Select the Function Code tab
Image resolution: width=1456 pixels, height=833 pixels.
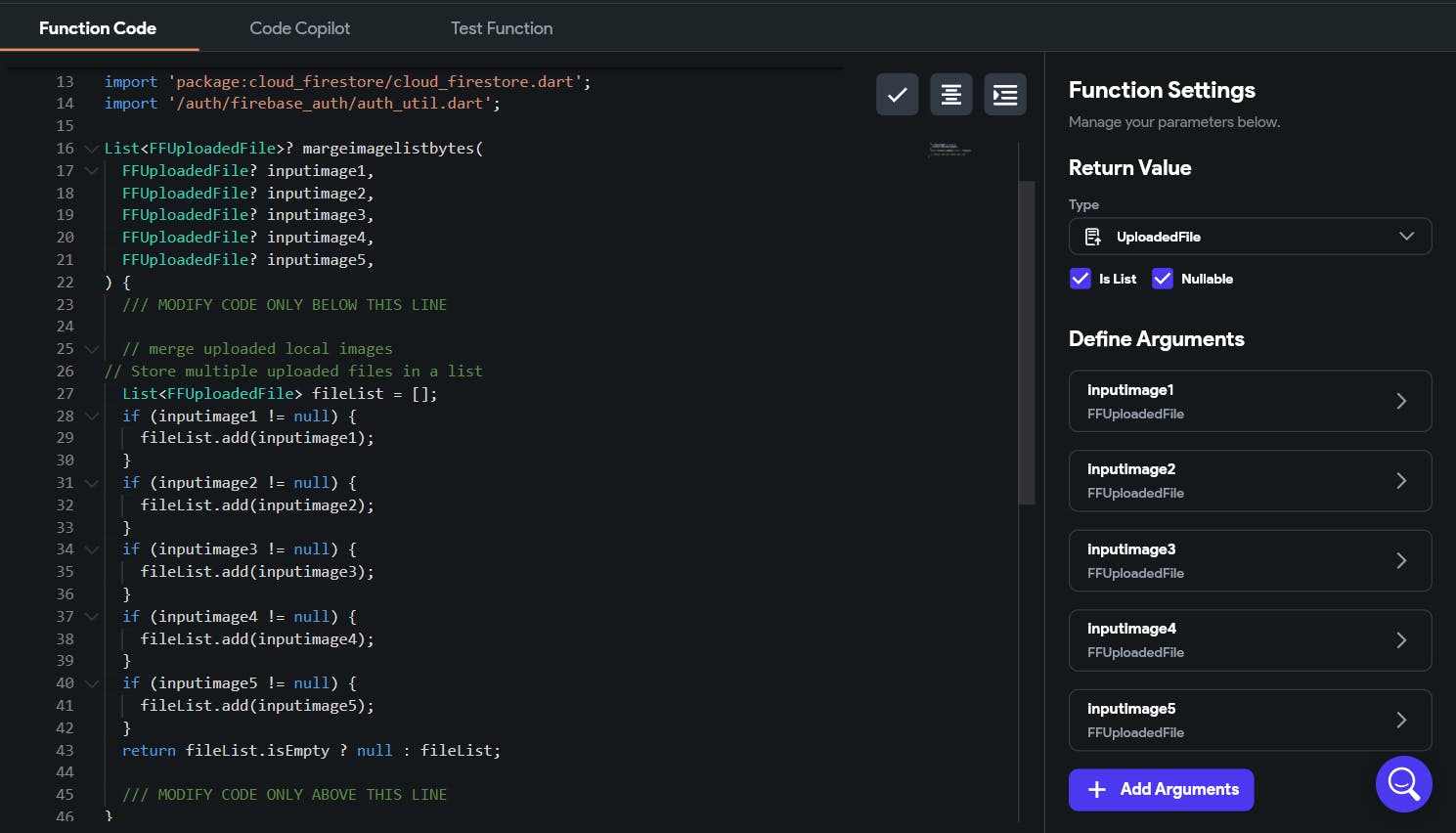coord(98,28)
